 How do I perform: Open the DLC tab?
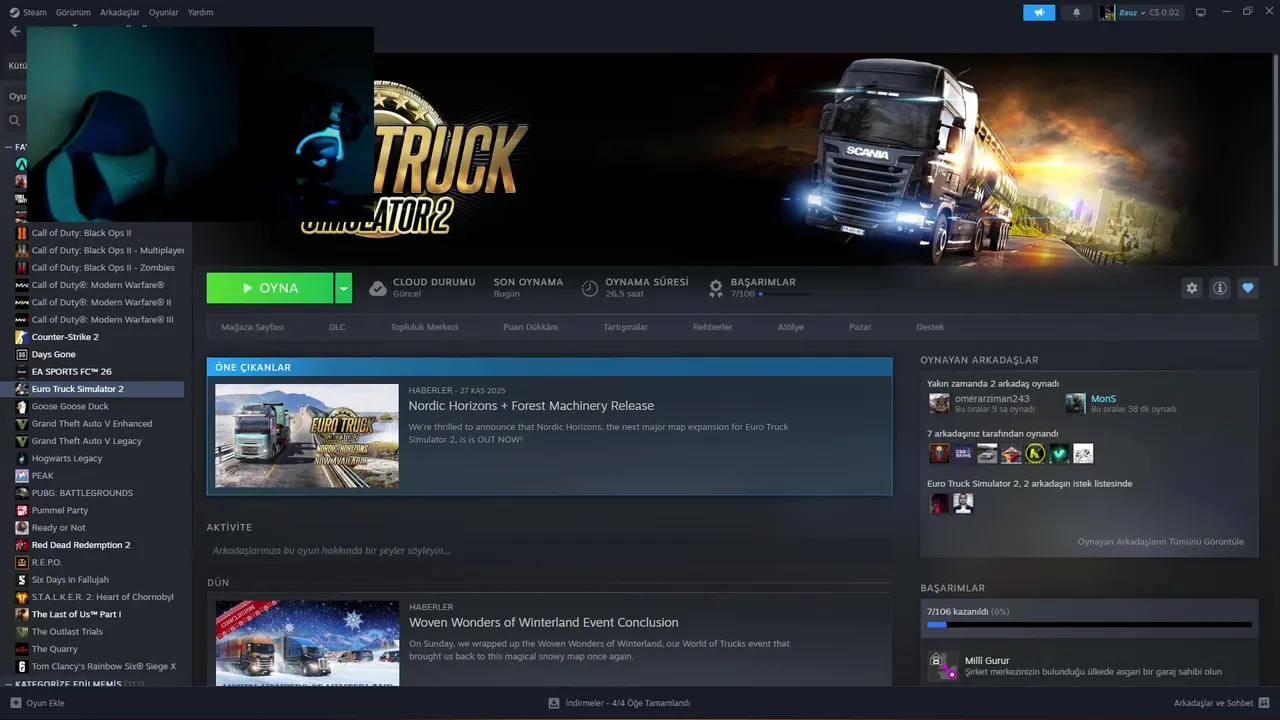pos(337,327)
